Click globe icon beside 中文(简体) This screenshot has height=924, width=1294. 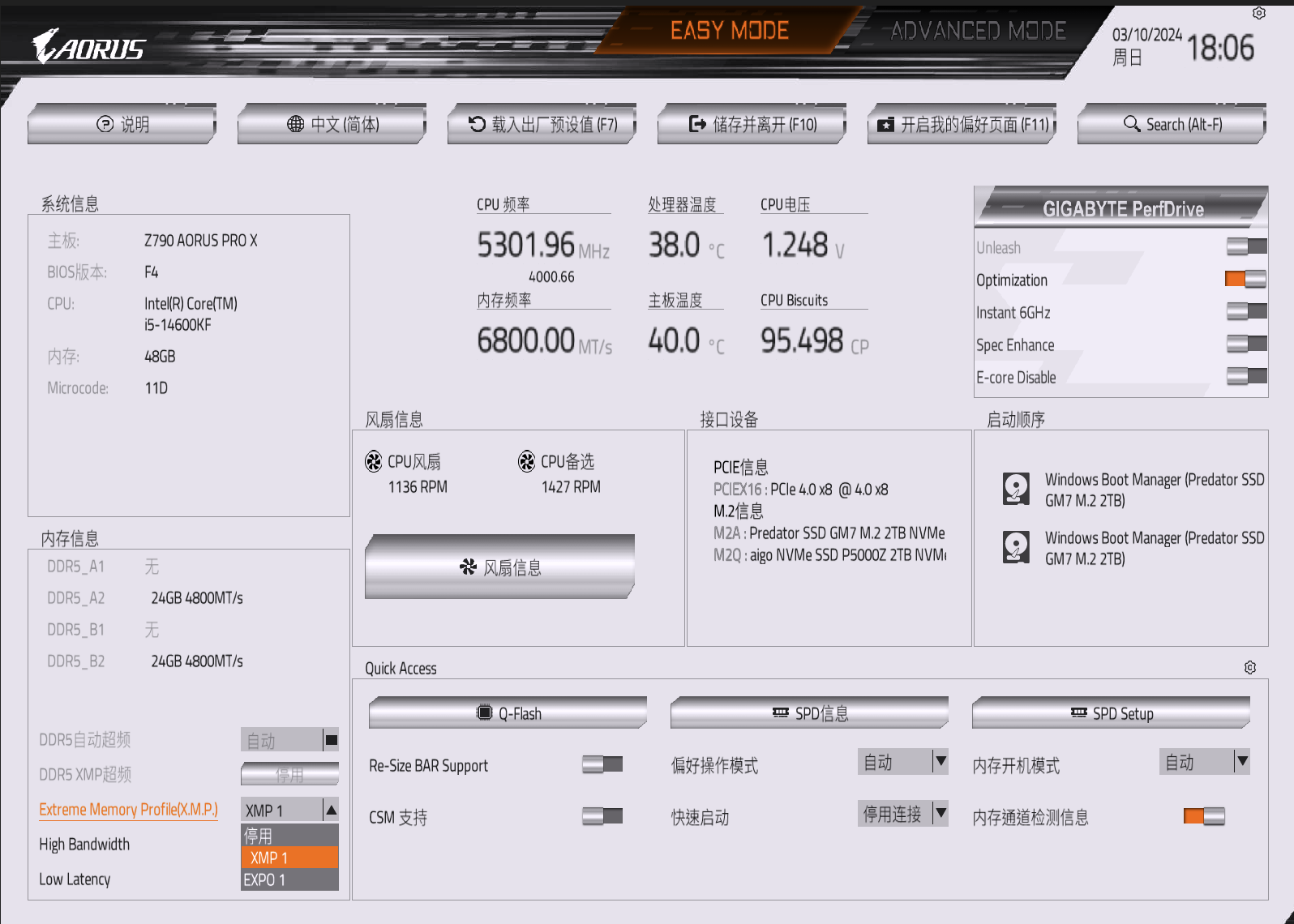(296, 124)
